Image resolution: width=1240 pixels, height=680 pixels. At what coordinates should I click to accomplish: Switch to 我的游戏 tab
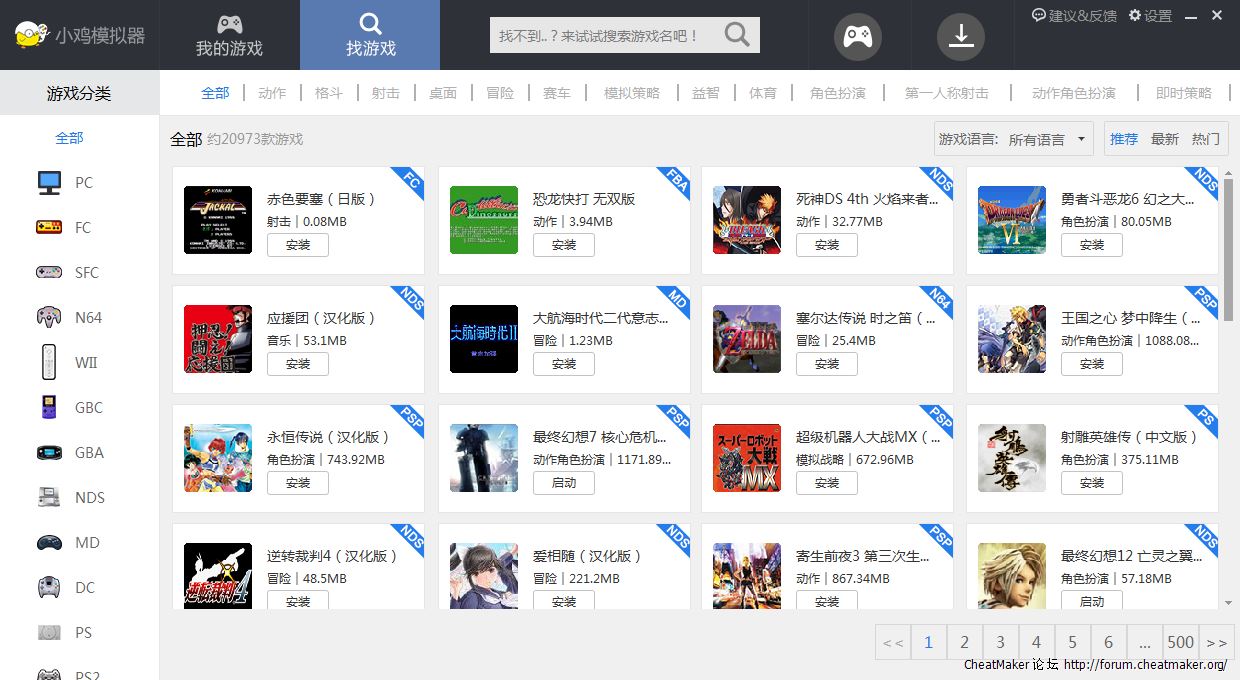[x=229, y=35]
